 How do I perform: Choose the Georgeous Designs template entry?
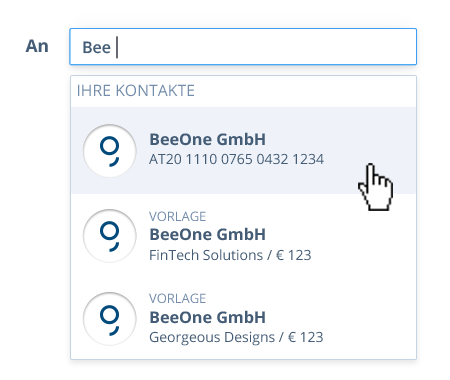tap(243, 318)
